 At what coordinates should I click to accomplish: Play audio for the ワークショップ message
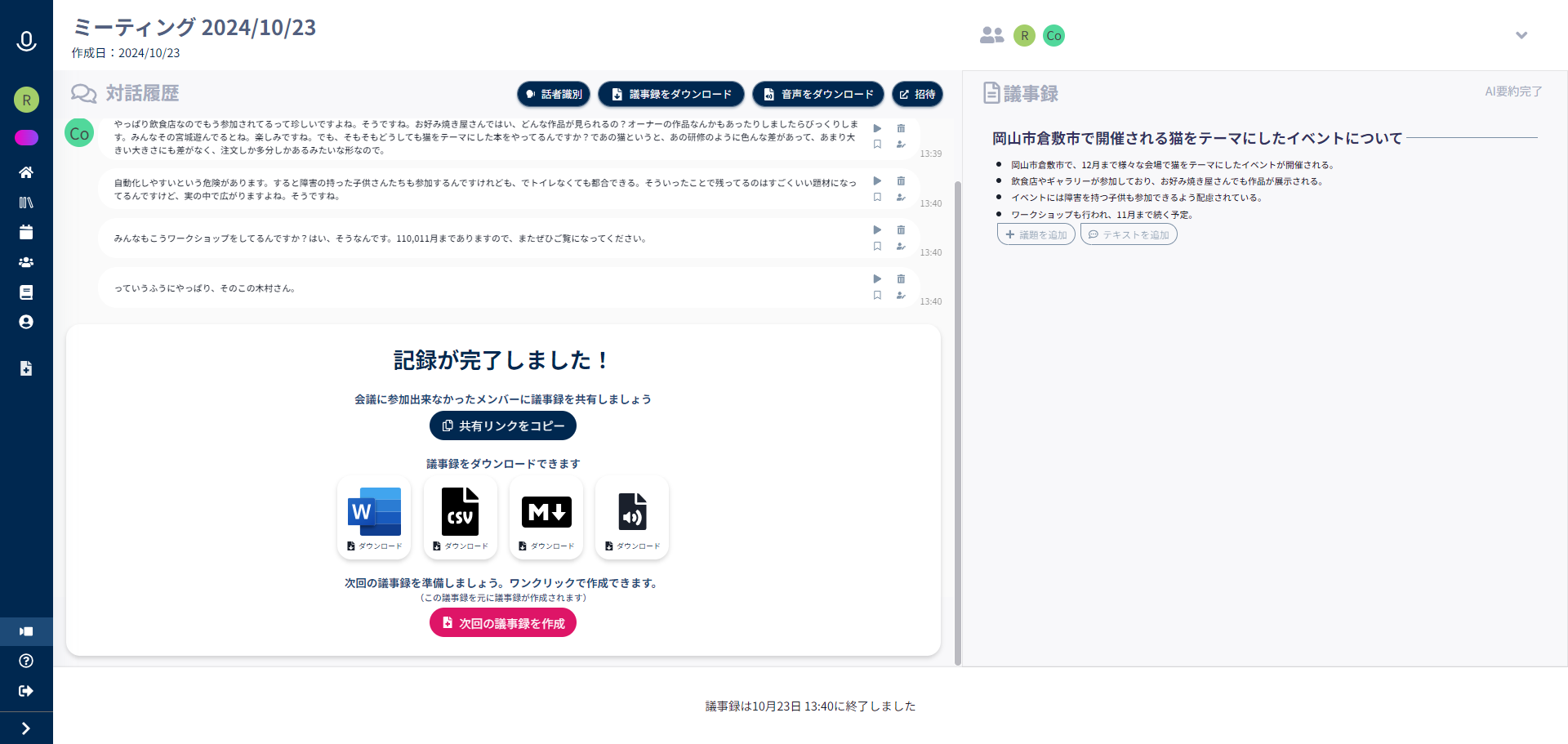pos(877,230)
